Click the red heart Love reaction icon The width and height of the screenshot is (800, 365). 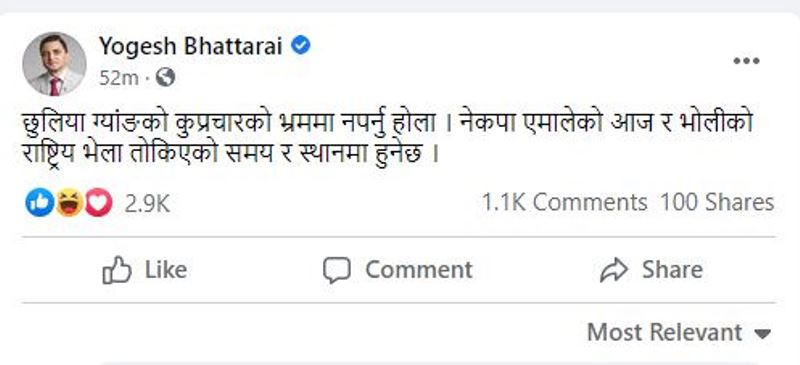pyautogui.click(x=98, y=203)
